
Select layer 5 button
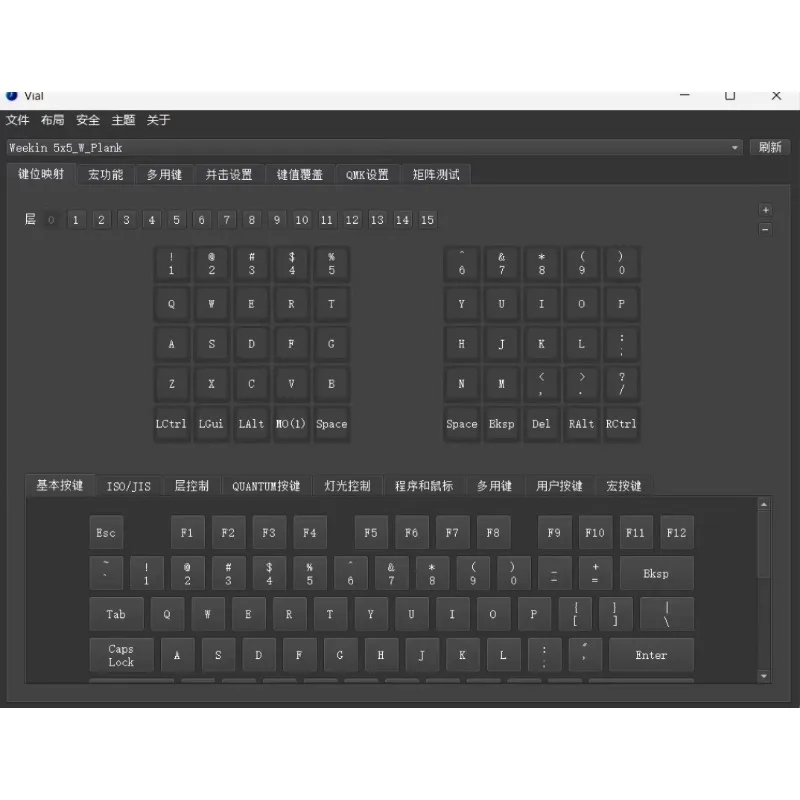(177, 220)
